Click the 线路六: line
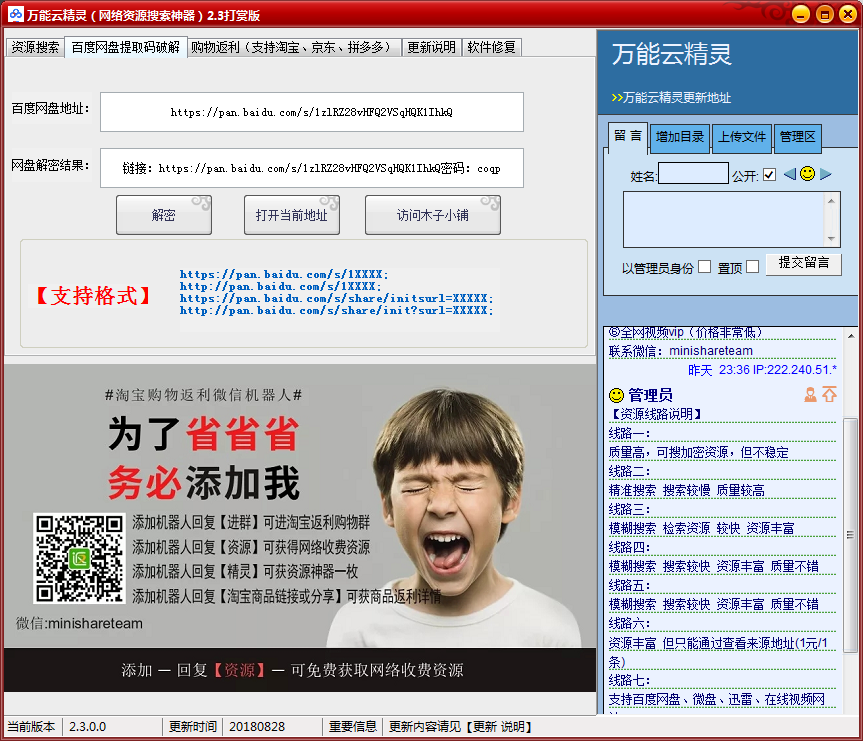 [630, 624]
